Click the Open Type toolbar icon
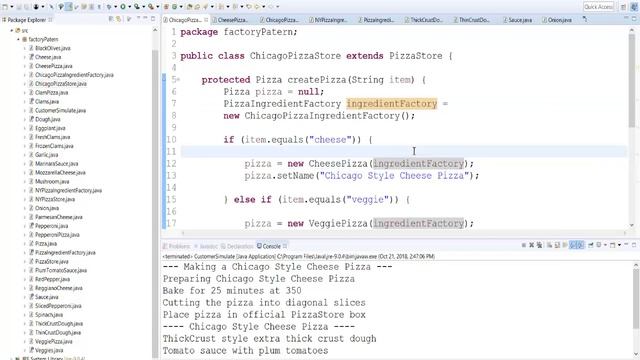 tap(189, 7)
